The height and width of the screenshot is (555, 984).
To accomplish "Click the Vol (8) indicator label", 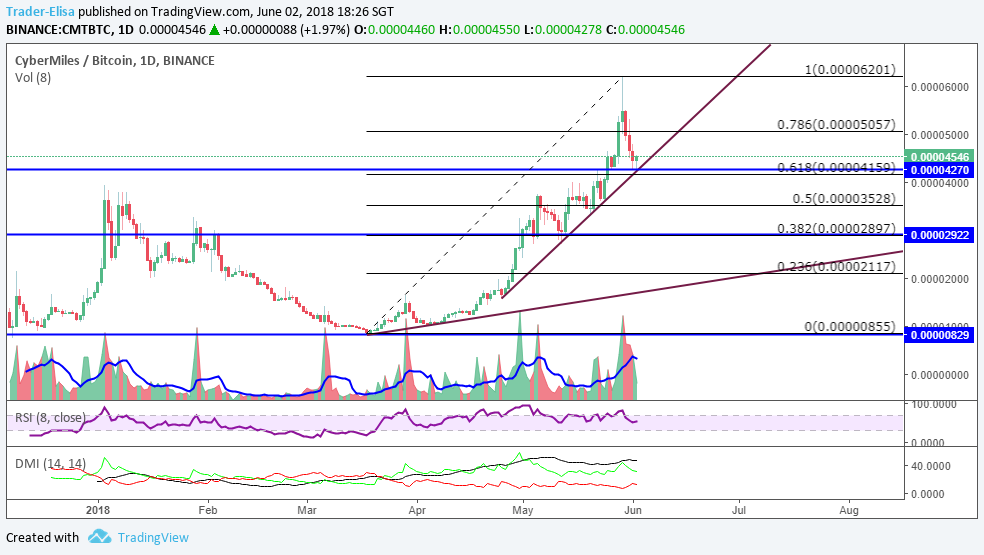I will 33,78.
